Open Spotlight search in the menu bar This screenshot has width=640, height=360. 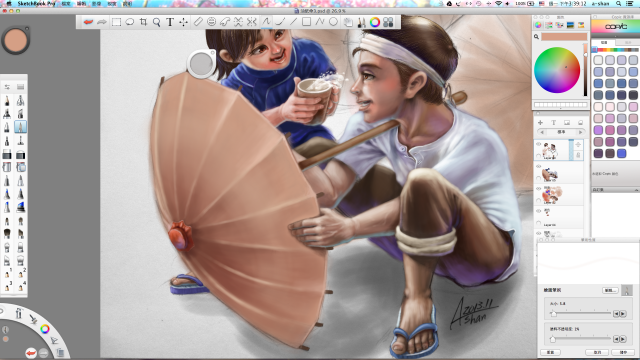point(619,3)
